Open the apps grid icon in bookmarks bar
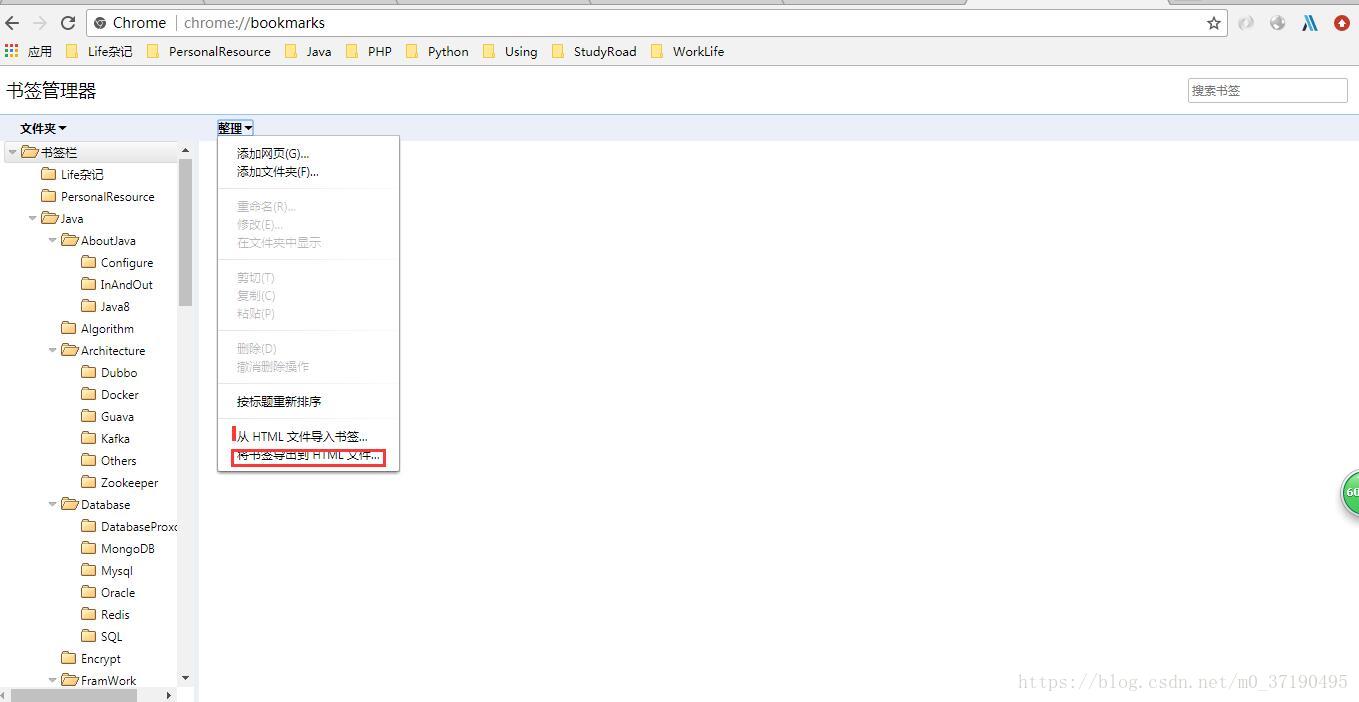Image resolution: width=1359 pixels, height=702 pixels. click(x=12, y=51)
